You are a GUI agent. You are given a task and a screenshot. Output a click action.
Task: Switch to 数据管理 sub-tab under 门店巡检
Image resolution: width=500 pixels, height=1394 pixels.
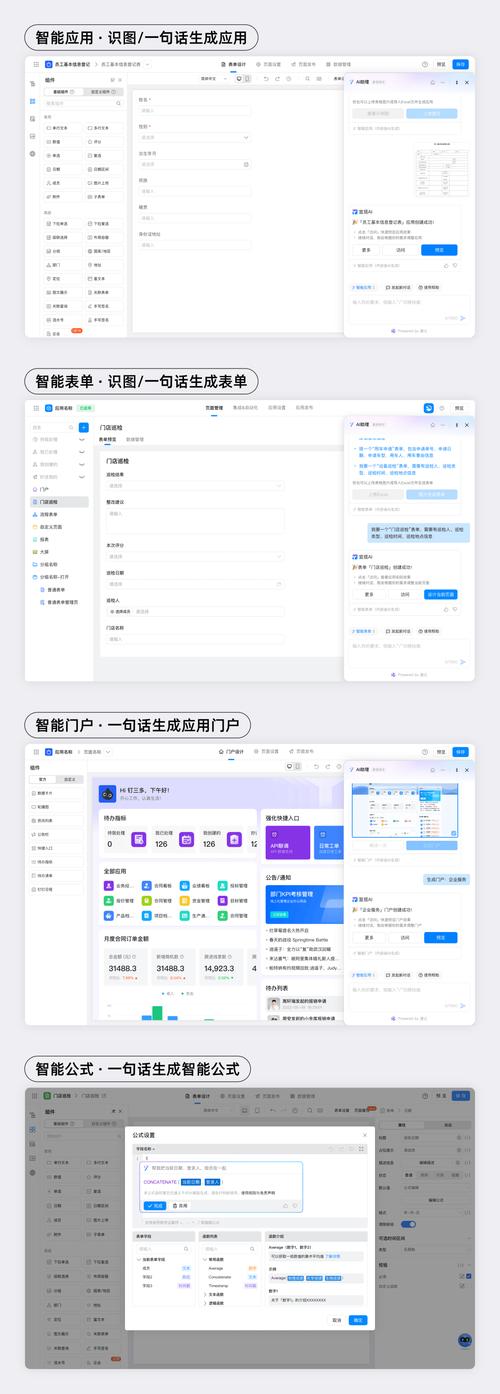(x=135, y=439)
